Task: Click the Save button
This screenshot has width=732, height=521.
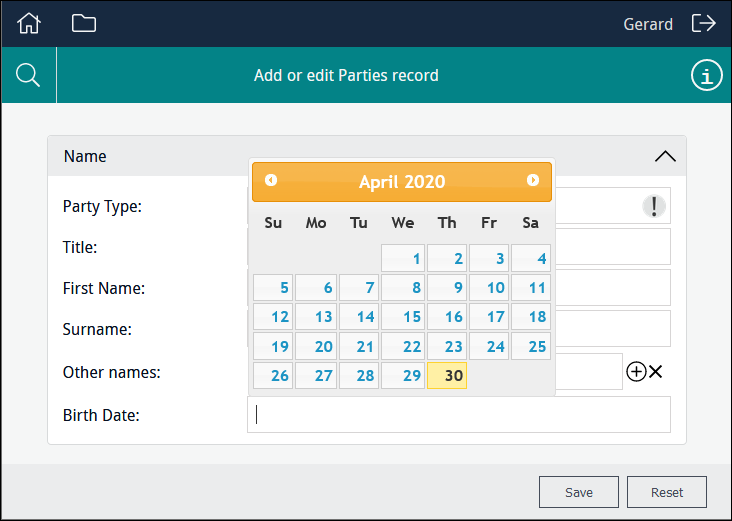Action: coord(579,492)
